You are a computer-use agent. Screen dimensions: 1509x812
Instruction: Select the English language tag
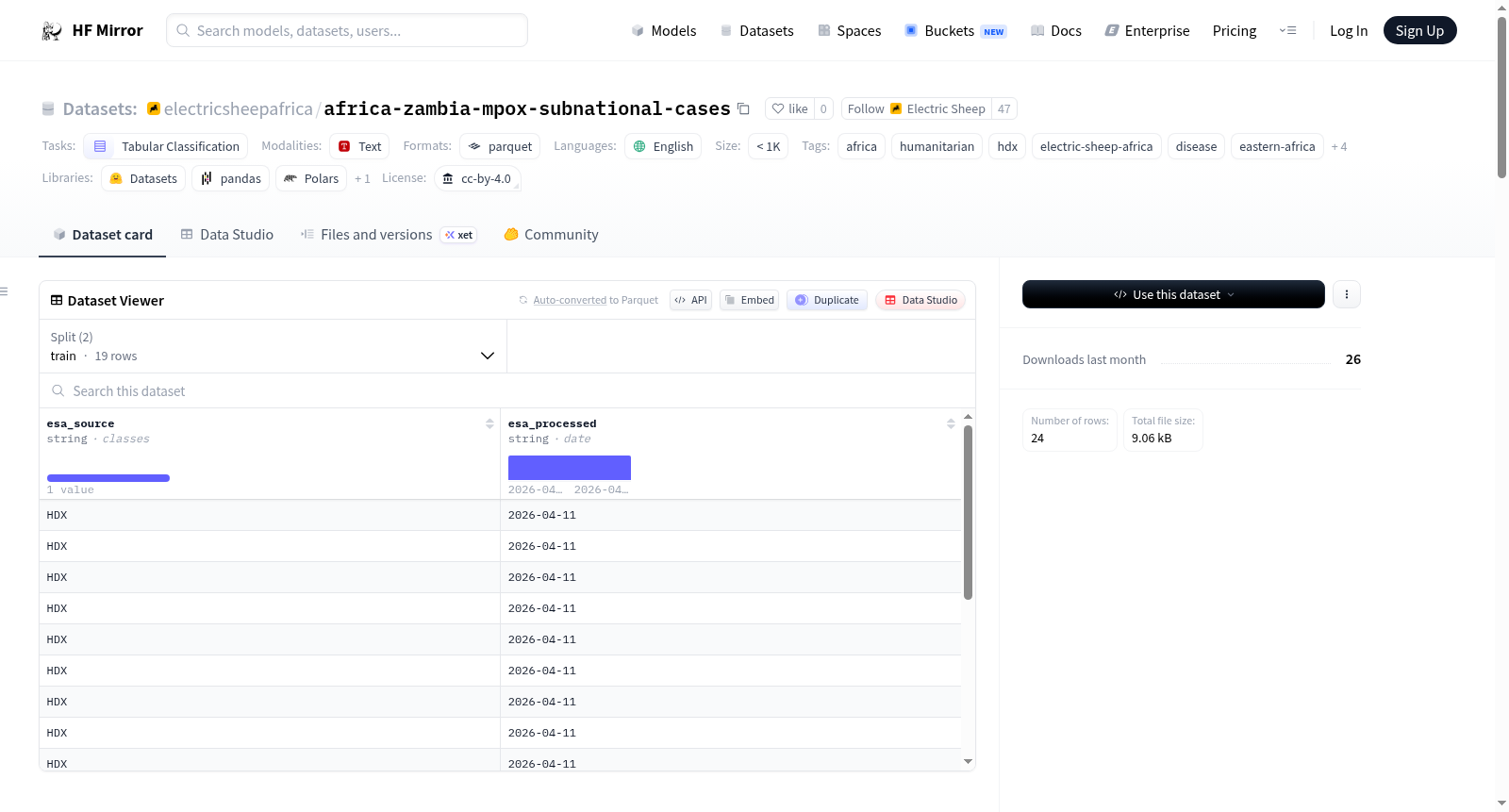pyautogui.click(x=663, y=146)
